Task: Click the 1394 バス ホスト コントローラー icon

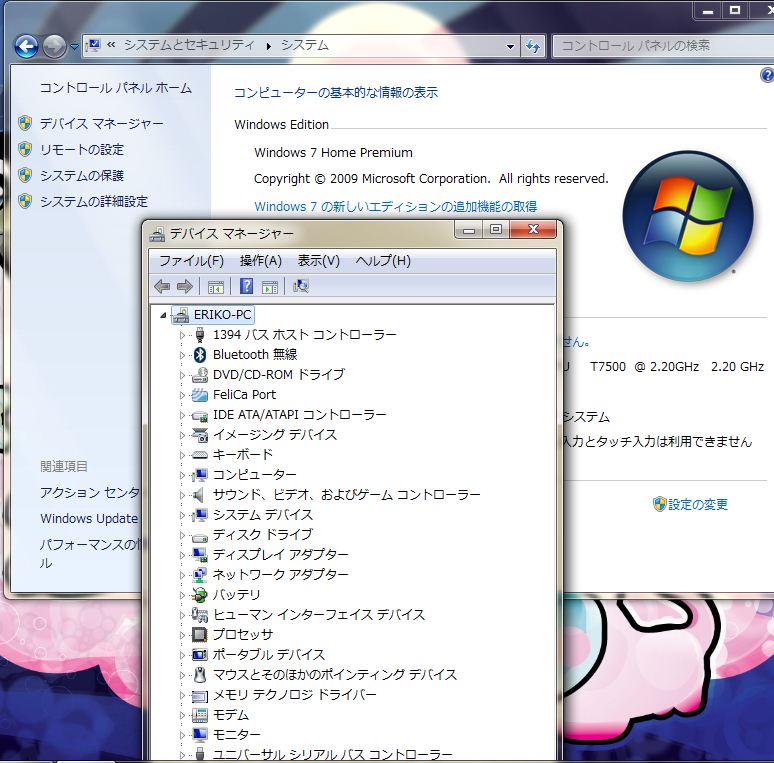Action: click(200, 335)
